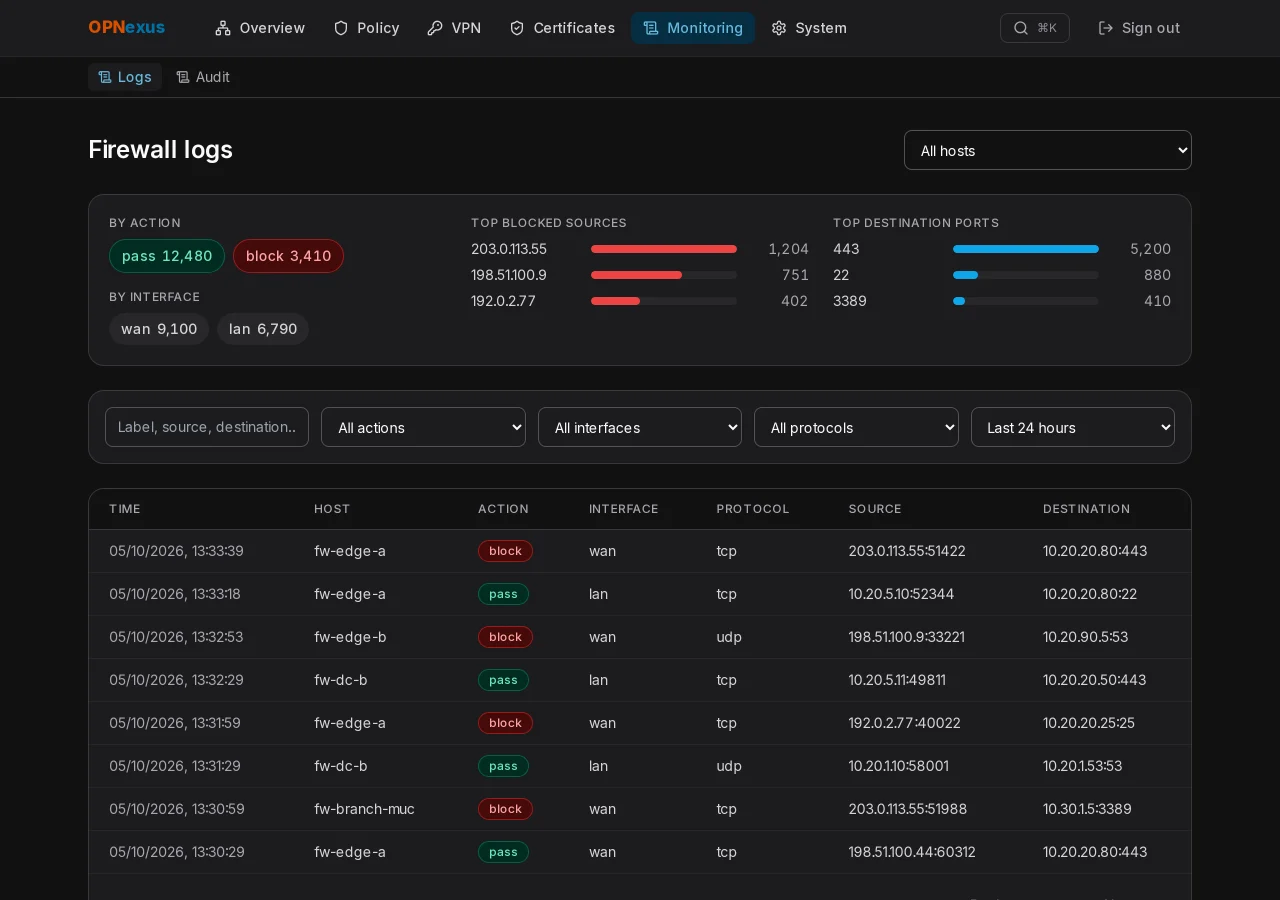This screenshot has height=900, width=1280.
Task: Click the Source column header
Action: point(875,509)
